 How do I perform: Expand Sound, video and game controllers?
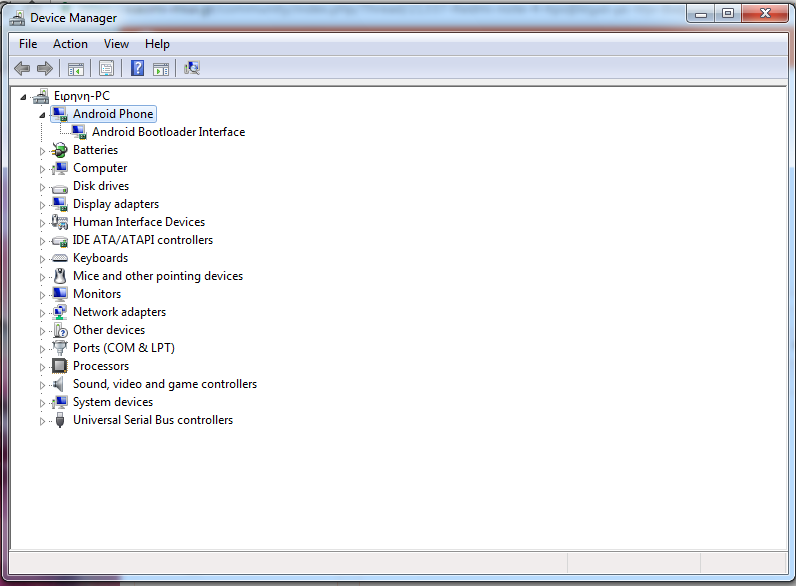pyautogui.click(x=42, y=385)
